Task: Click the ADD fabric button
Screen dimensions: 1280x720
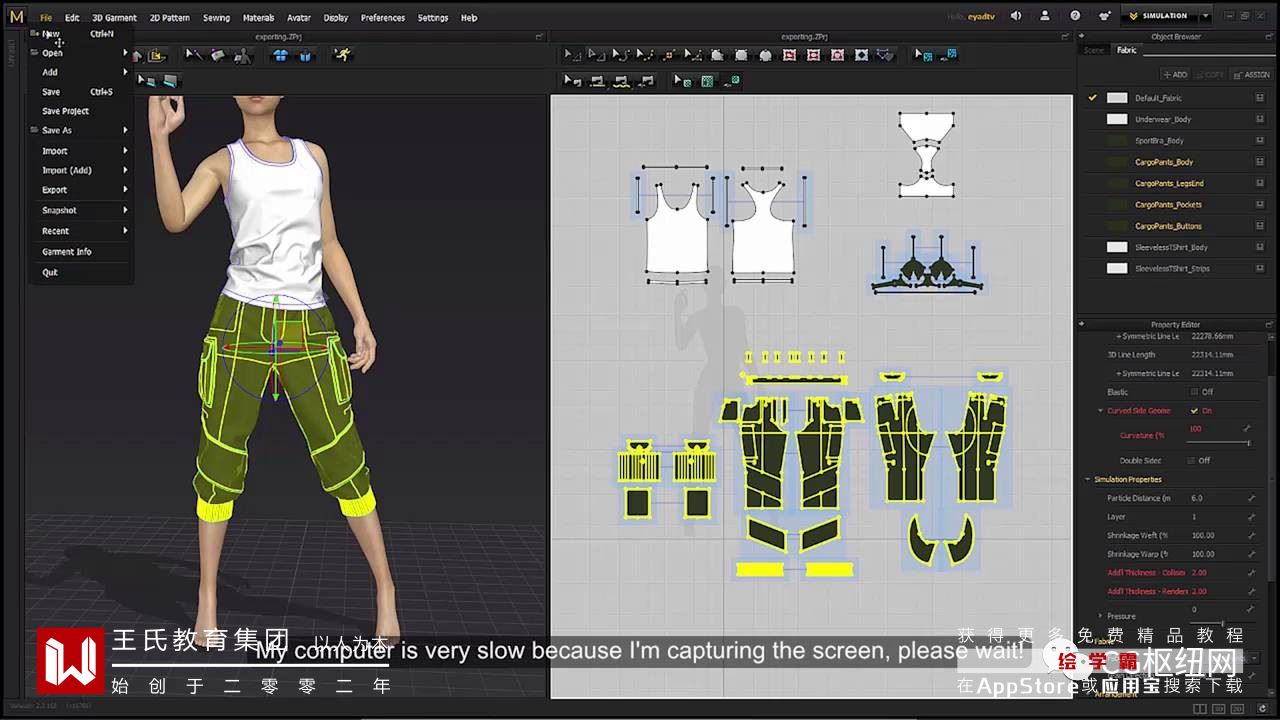Action: [1175, 75]
